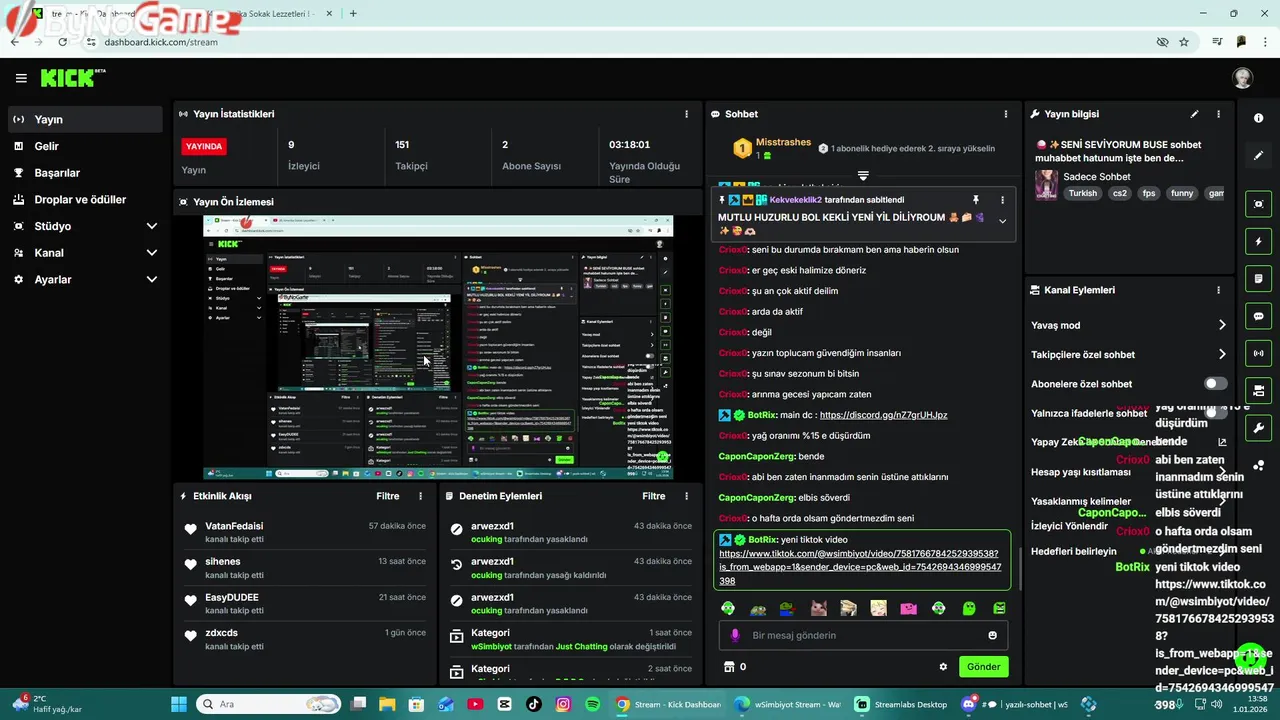Open pinned message options menu

pos(1002,200)
